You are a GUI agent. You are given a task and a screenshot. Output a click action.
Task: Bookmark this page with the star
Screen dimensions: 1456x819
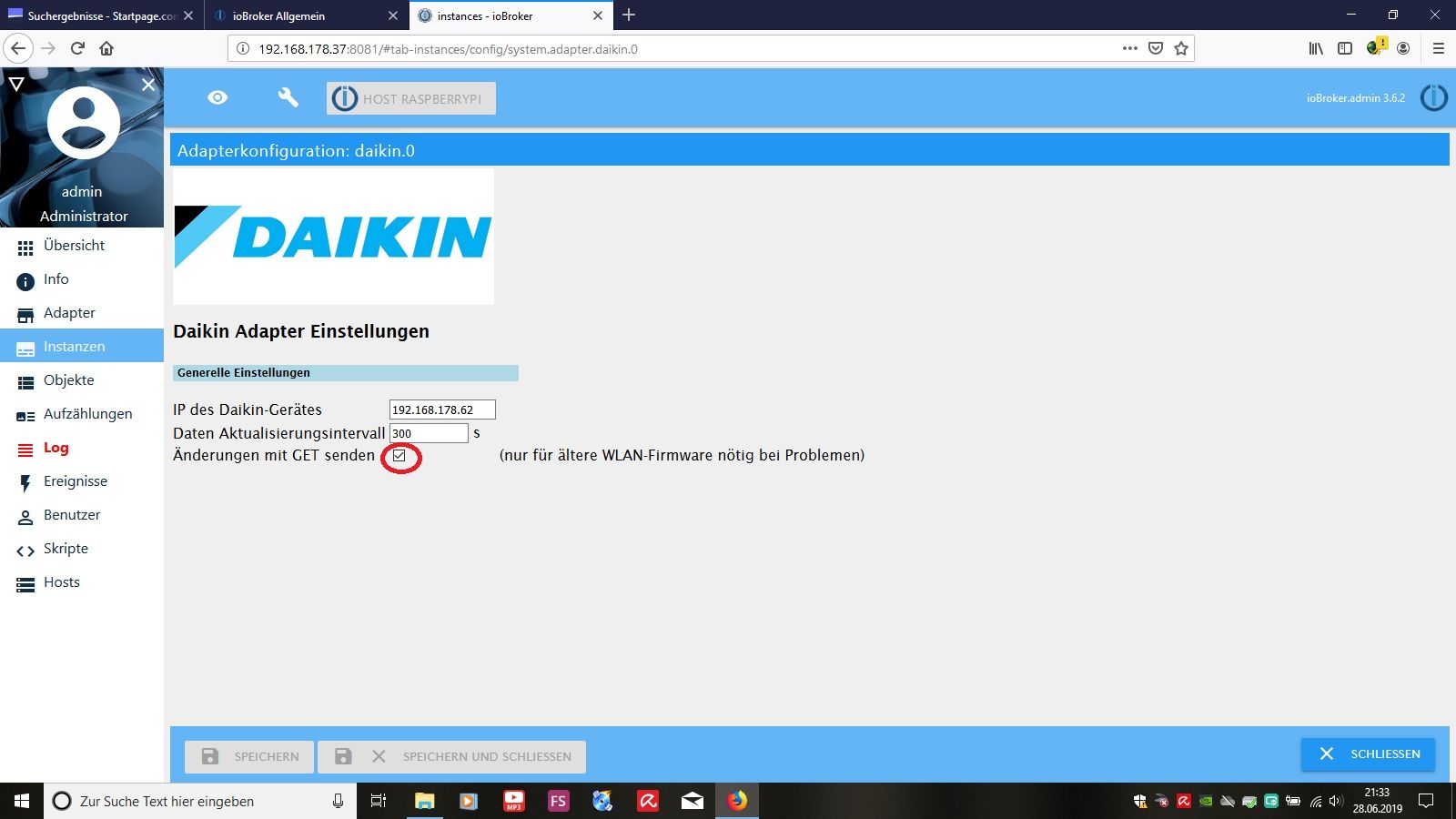click(1181, 48)
